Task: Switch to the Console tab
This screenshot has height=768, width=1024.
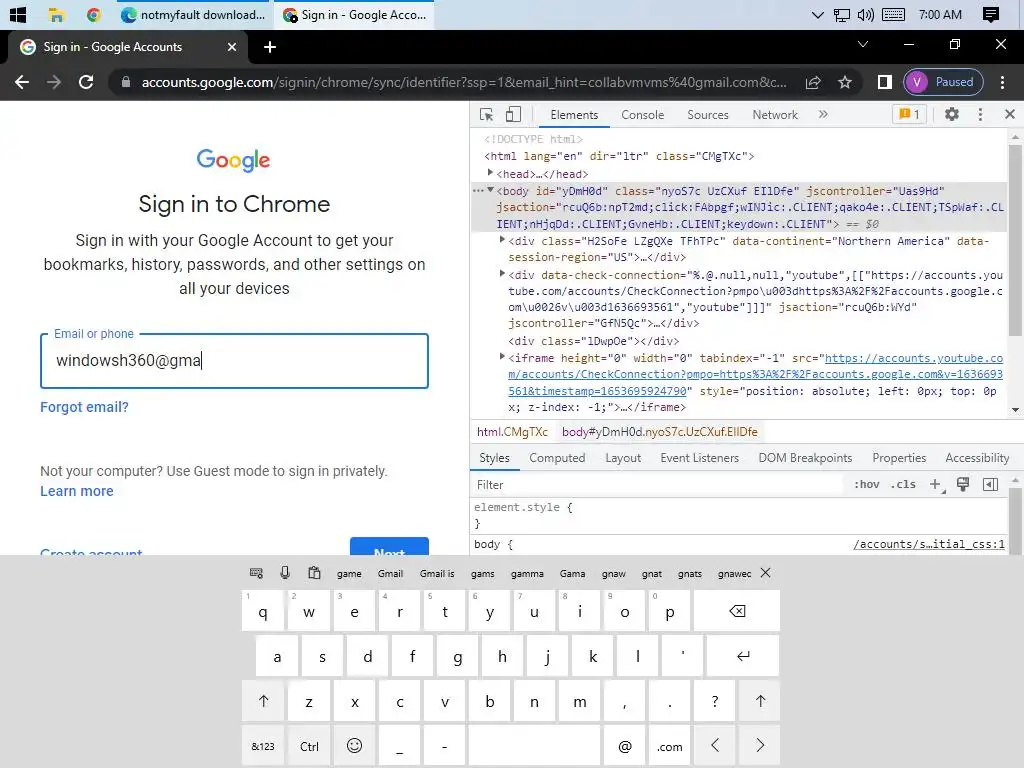Action: tap(642, 115)
